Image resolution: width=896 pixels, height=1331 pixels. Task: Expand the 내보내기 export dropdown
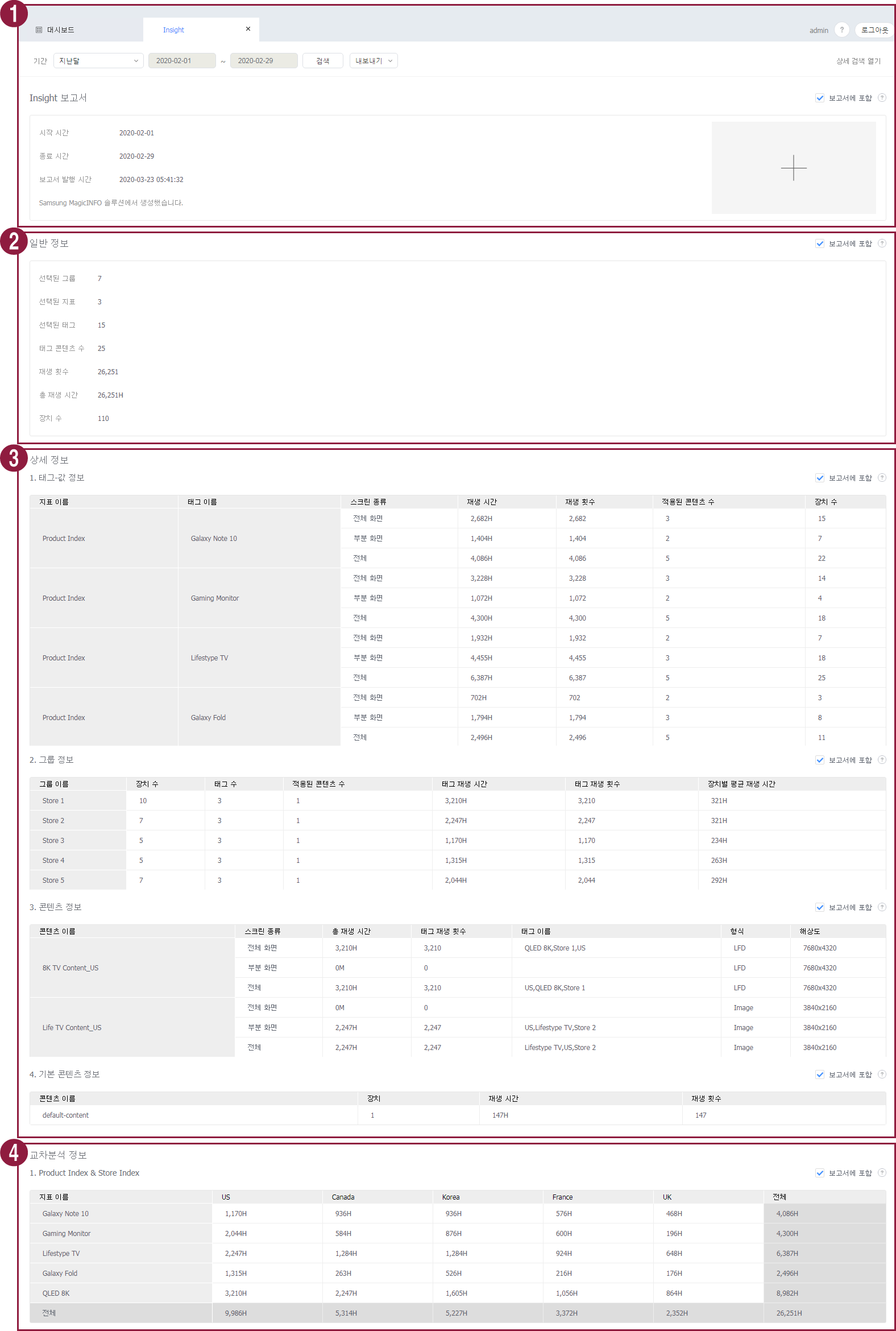373,61
